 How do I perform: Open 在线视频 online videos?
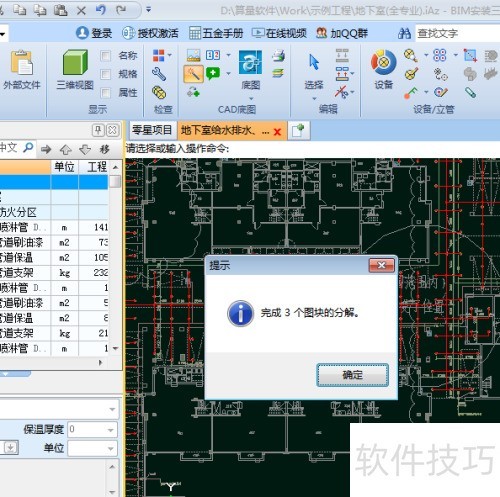[x=279, y=33]
